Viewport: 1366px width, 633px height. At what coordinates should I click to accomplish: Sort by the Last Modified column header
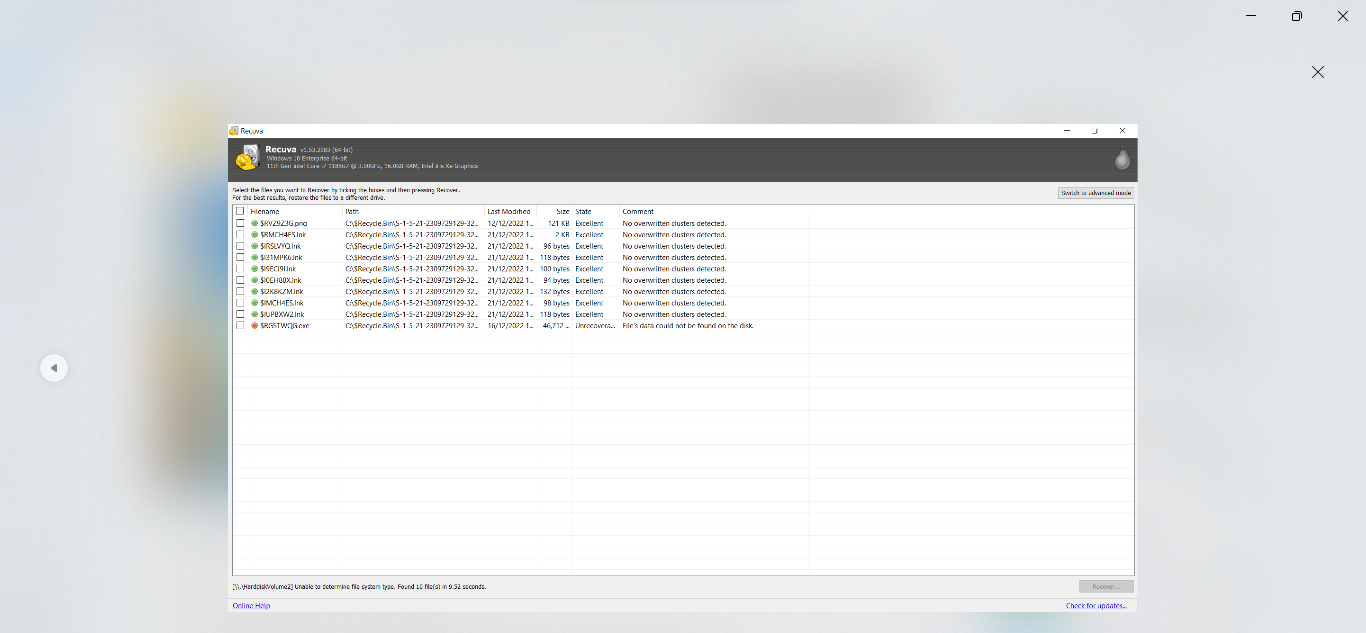tap(509, 211)
